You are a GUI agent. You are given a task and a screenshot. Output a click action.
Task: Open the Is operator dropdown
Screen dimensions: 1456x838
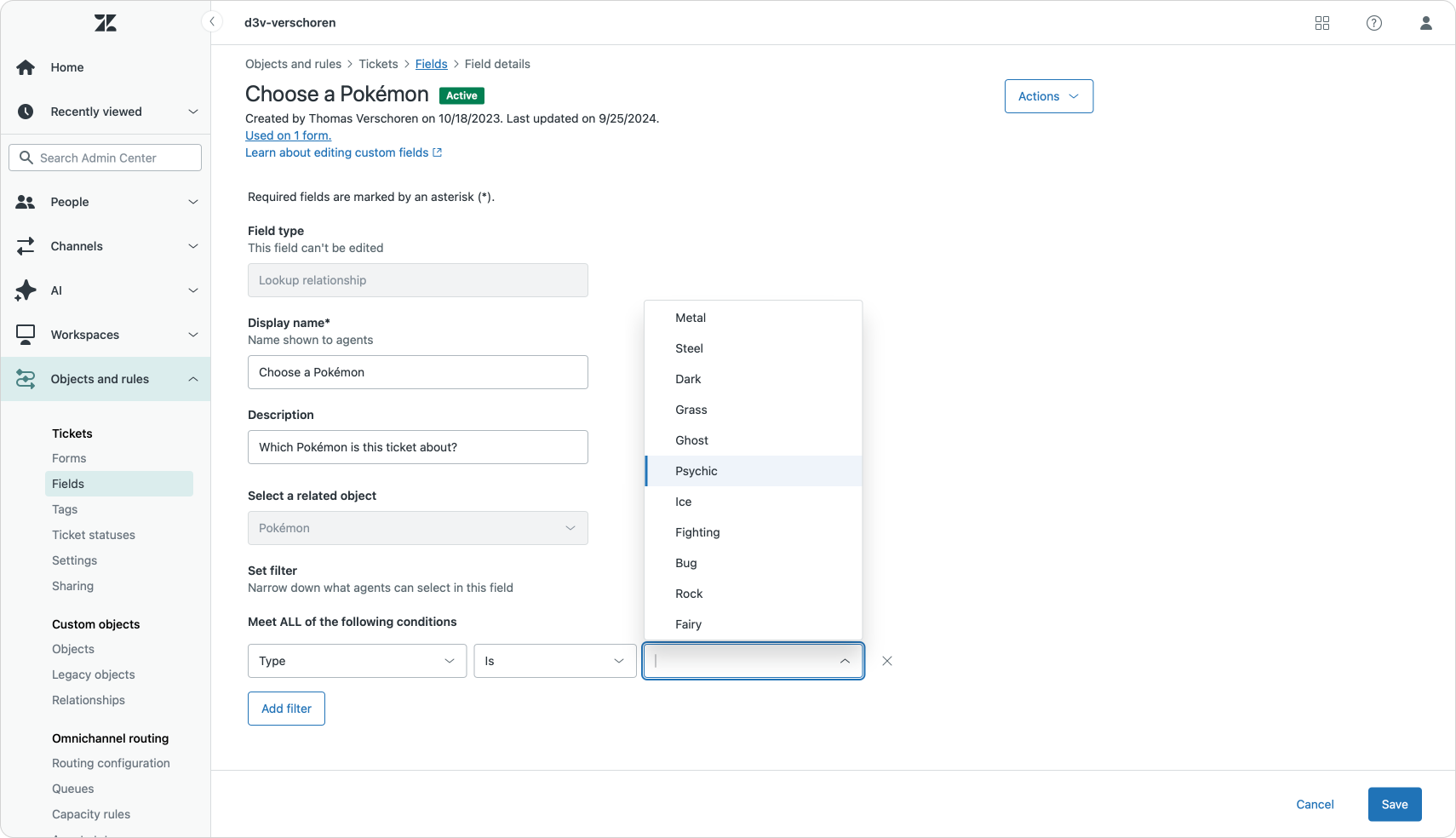[x=555, y=661]
